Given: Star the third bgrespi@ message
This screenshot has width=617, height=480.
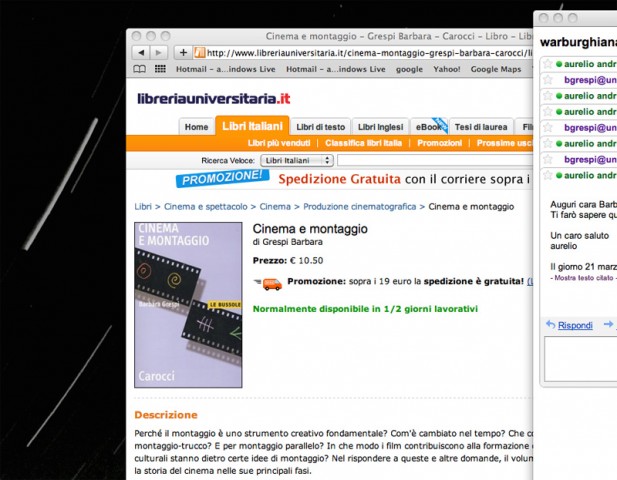Looking at the screenshot, I should point(548,159).
